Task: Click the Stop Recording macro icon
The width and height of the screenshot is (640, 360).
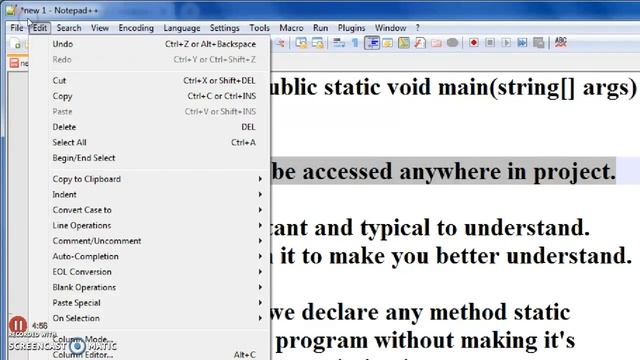Action: coord(490,43)
